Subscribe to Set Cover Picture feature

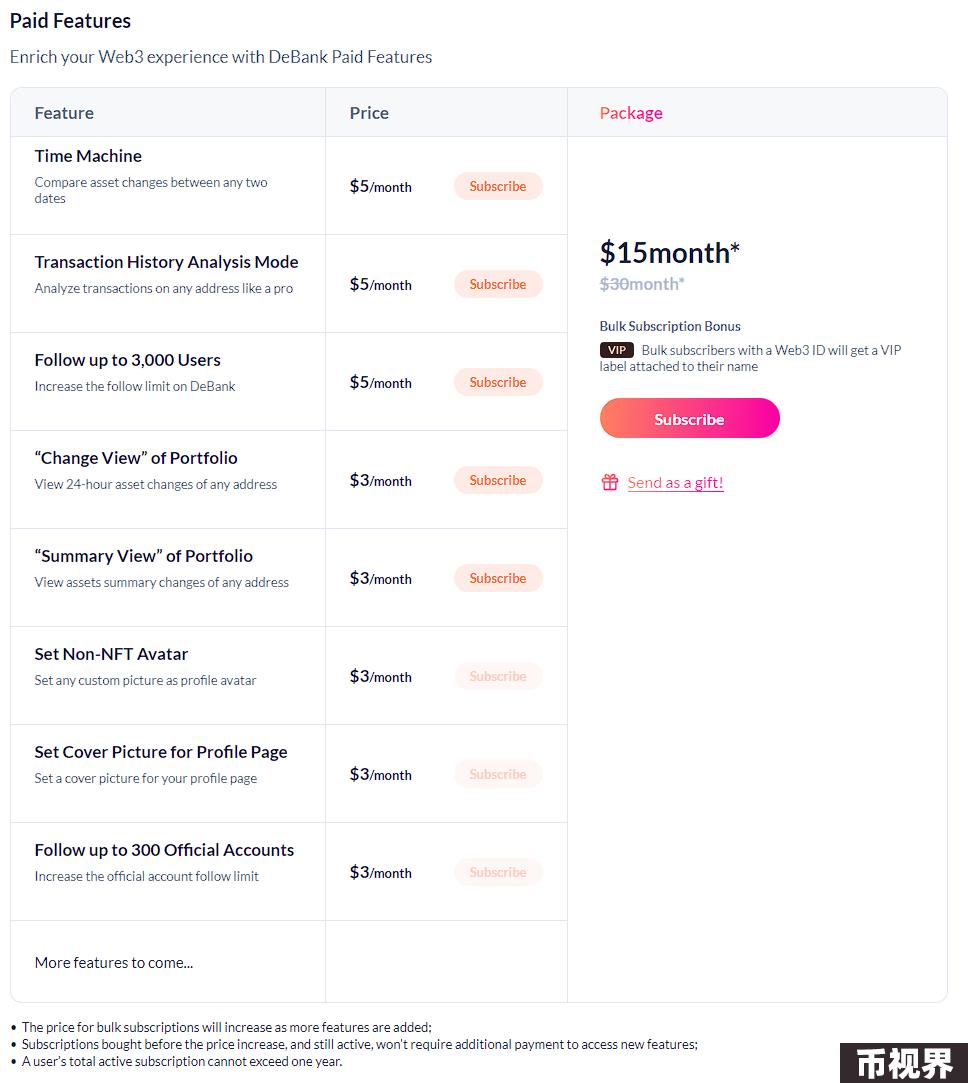498,775
